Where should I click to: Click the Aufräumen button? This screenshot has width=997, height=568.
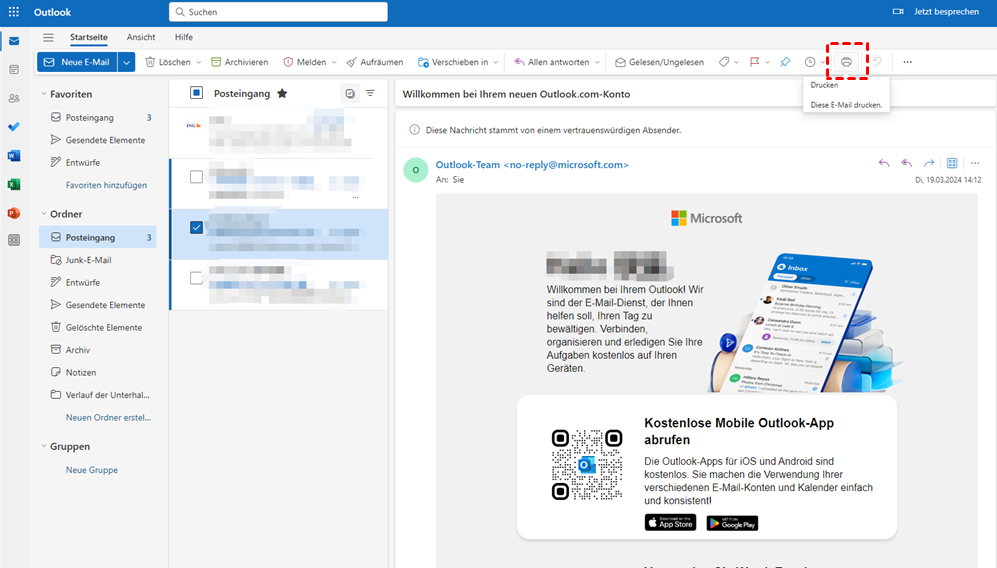click(375, 62)
